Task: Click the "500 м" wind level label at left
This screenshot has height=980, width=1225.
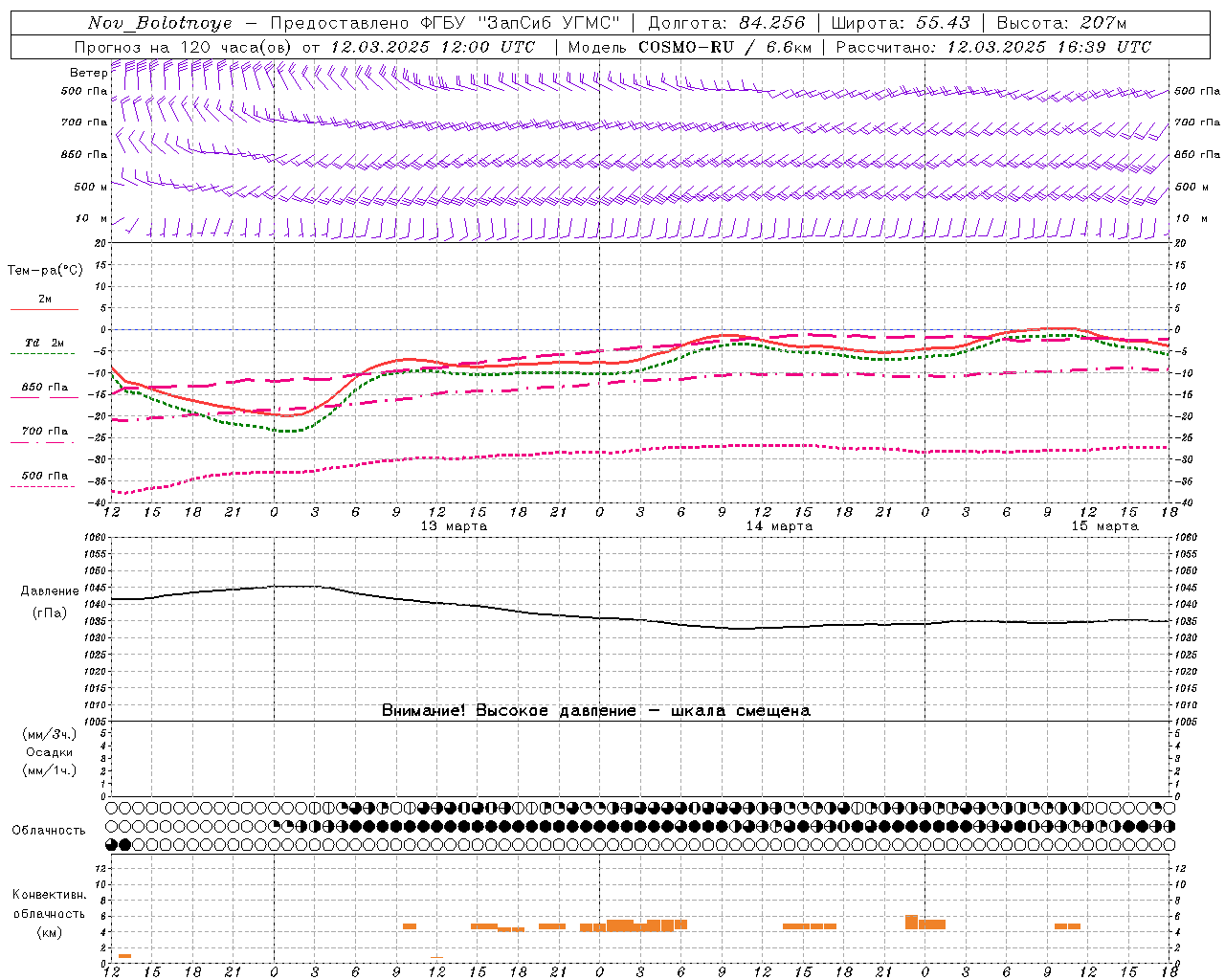Action: coord(91,187)
